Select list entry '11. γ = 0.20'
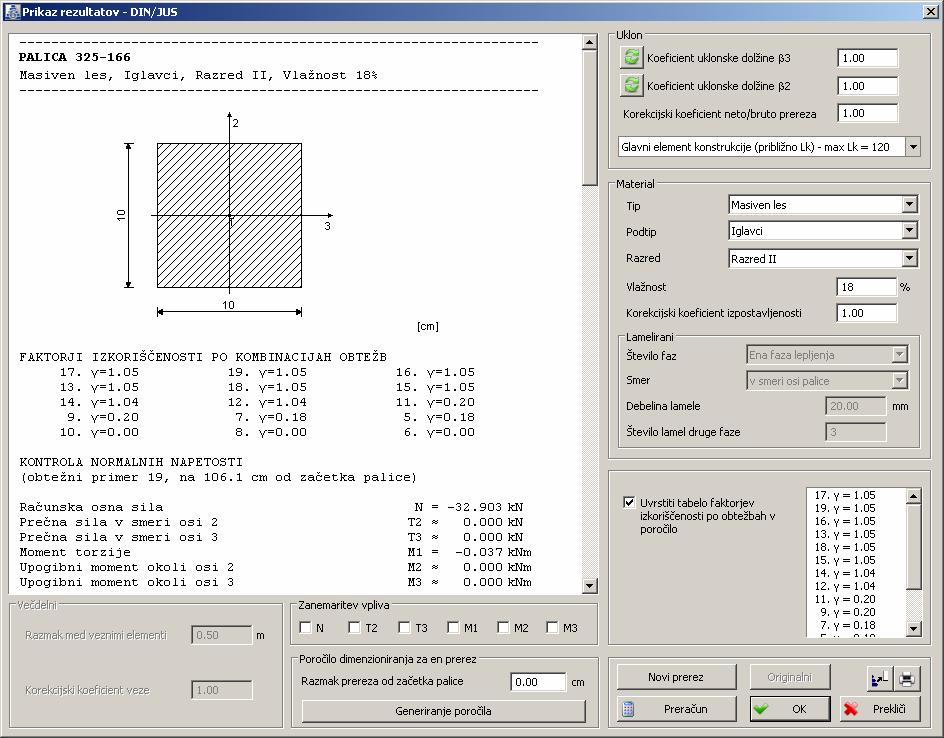 click(x=845, y=599)
